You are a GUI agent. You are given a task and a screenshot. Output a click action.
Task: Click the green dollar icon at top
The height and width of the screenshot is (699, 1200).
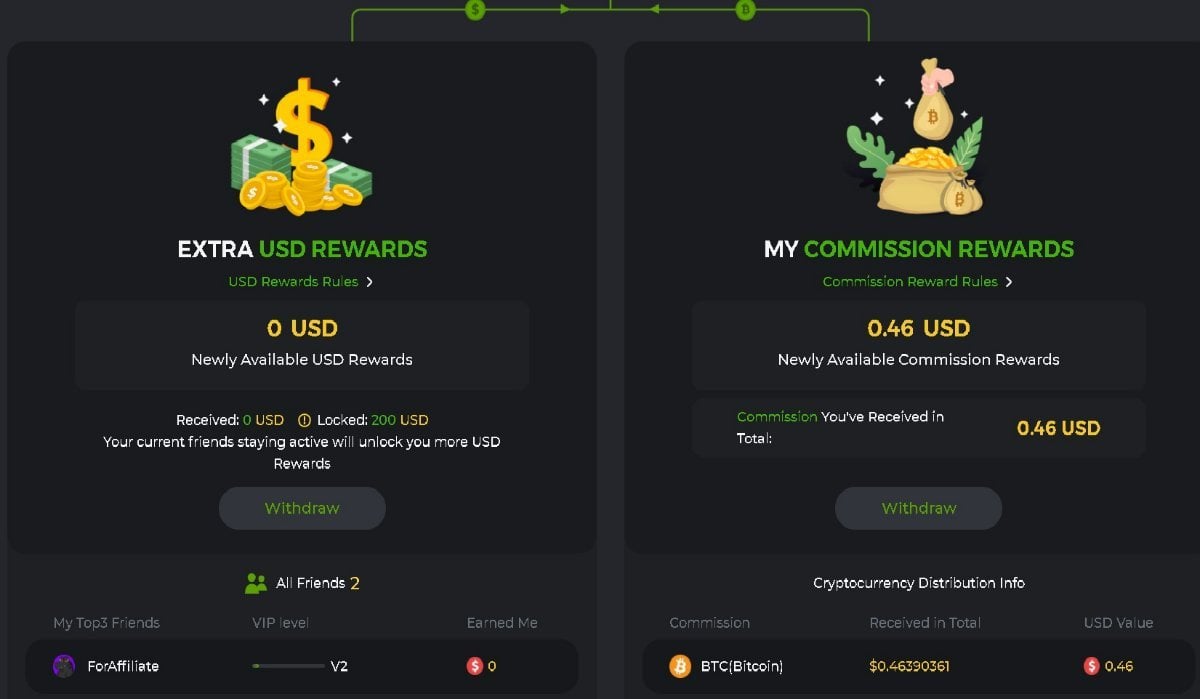476,9
